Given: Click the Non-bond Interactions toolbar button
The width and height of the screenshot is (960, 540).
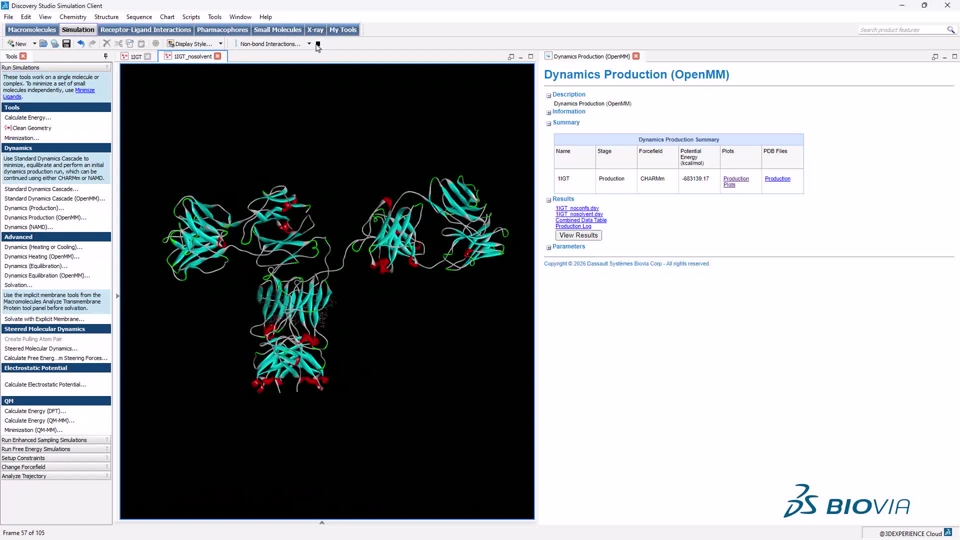Looking at the screenshot, I should point(270,44).
